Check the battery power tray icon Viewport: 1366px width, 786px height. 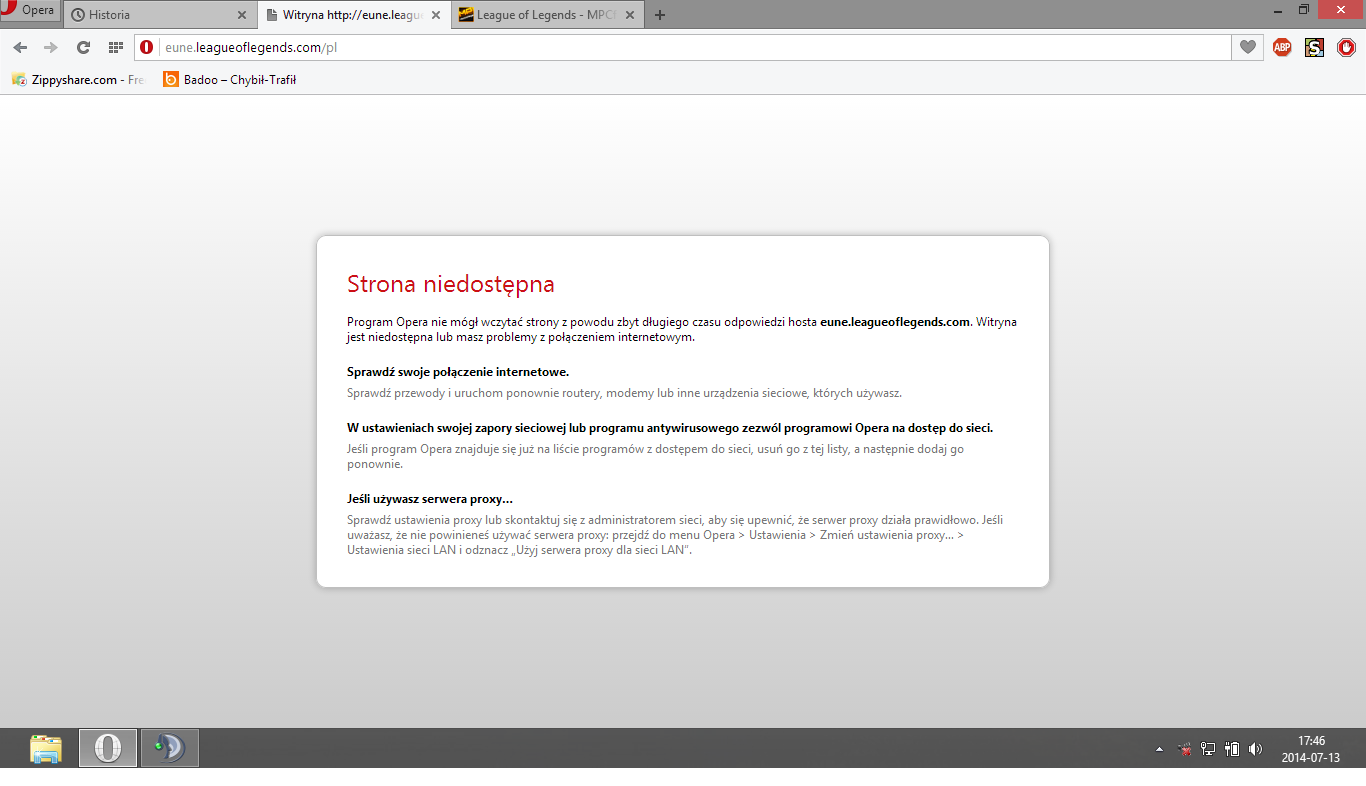[x=1233, y=748]
